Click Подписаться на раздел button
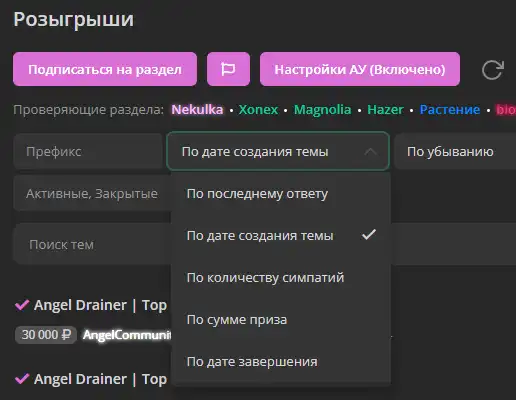The height and width of the screenshot is (400, 516). [105, 69]
